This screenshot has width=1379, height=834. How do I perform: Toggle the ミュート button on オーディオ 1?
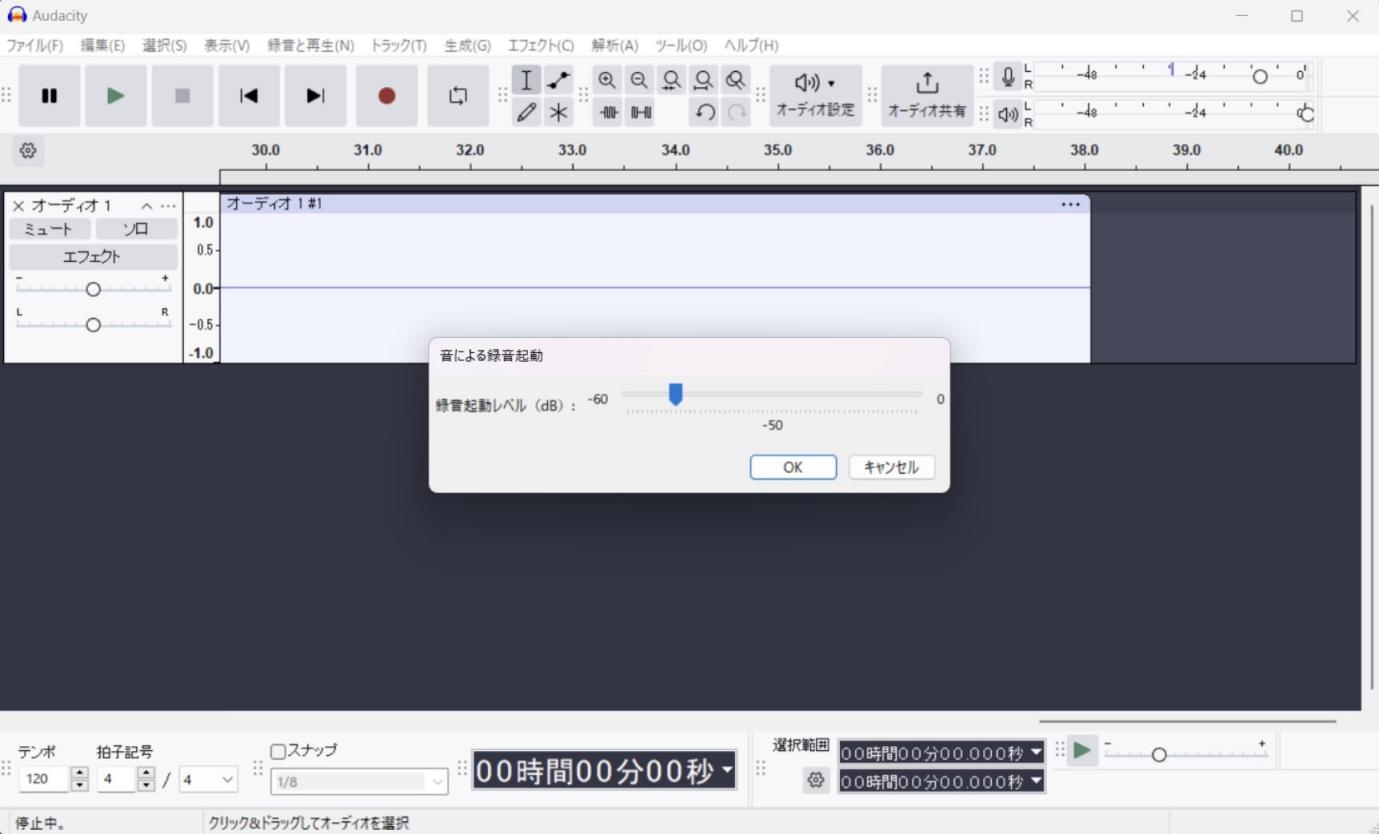[x=48, y=229]
